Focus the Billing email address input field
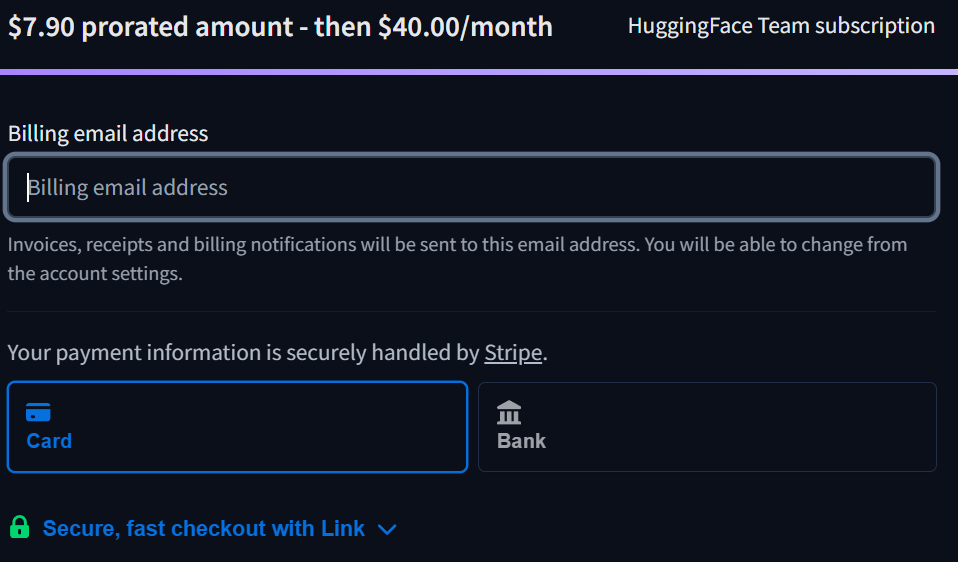Viewport: 958px width, 562px height. click(472, 187)
